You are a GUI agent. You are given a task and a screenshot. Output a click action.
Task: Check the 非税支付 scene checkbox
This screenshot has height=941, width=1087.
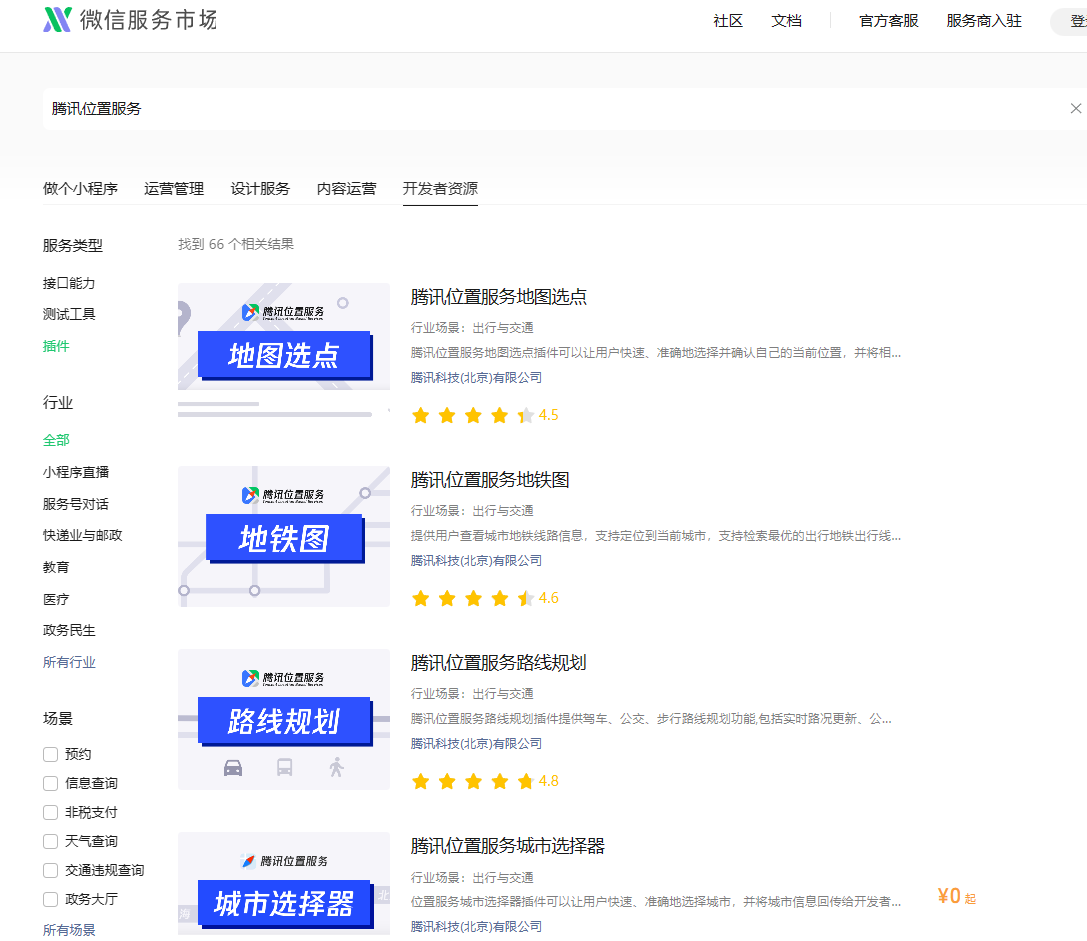click(x=51, y=812)
